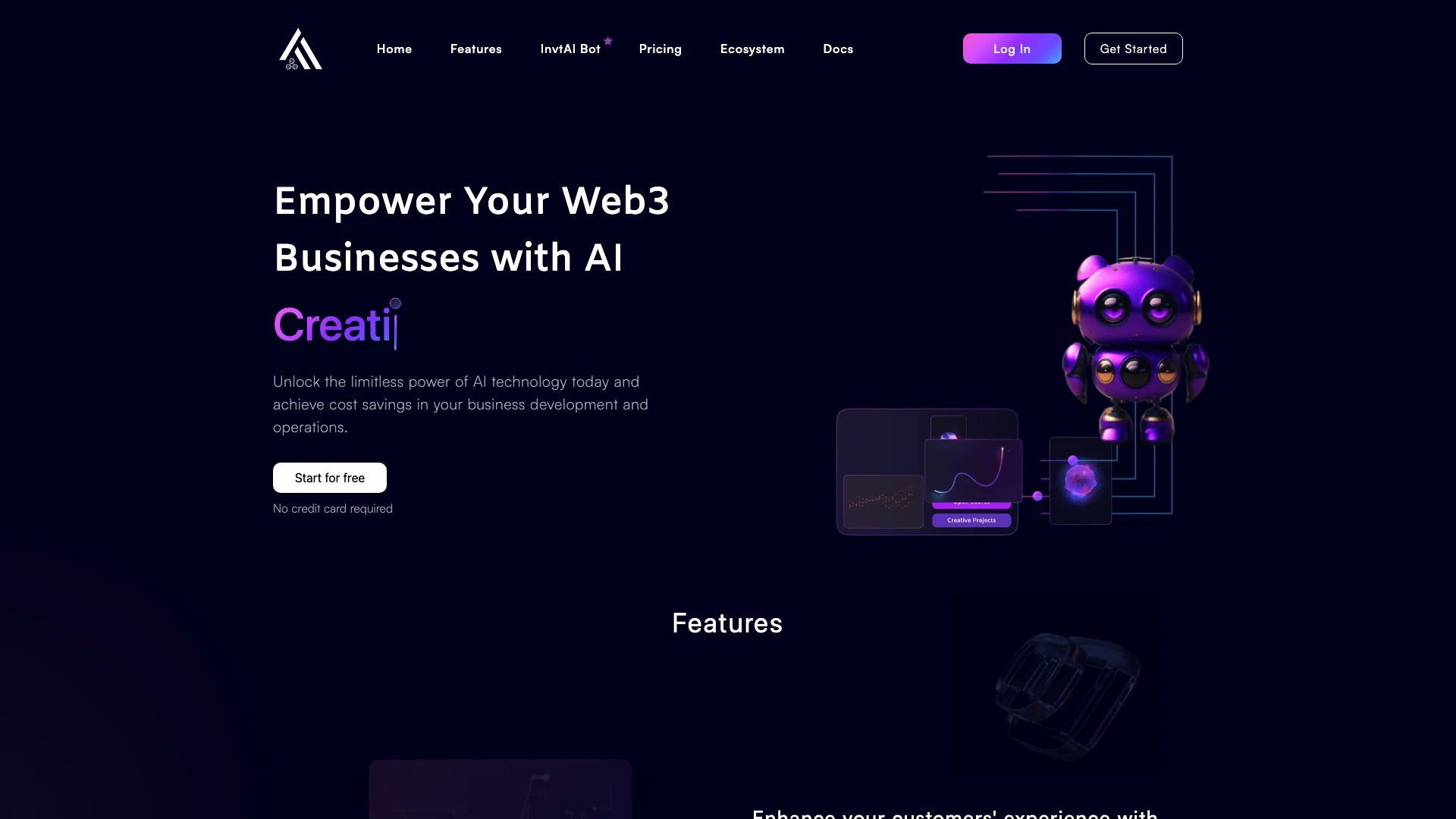Click the InvtAI logo icon top left
Image resolution: width=1456 pixels, height=819 pixels.
pos(299,48)
